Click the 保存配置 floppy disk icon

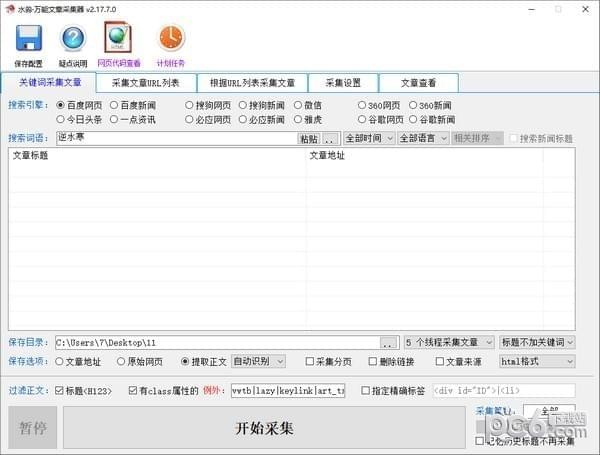tap(29, 38)
